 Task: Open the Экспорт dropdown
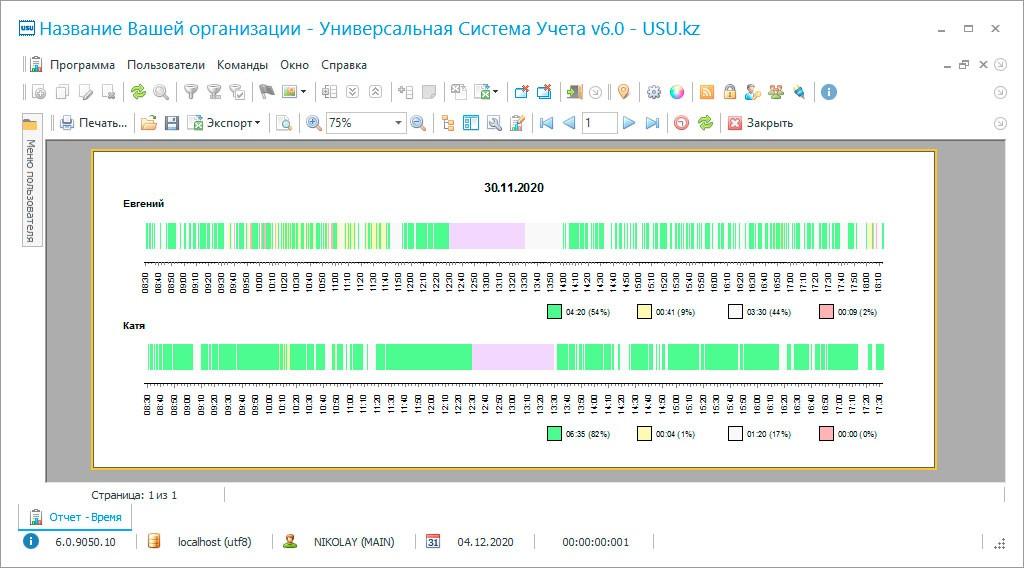click(224, 123)
